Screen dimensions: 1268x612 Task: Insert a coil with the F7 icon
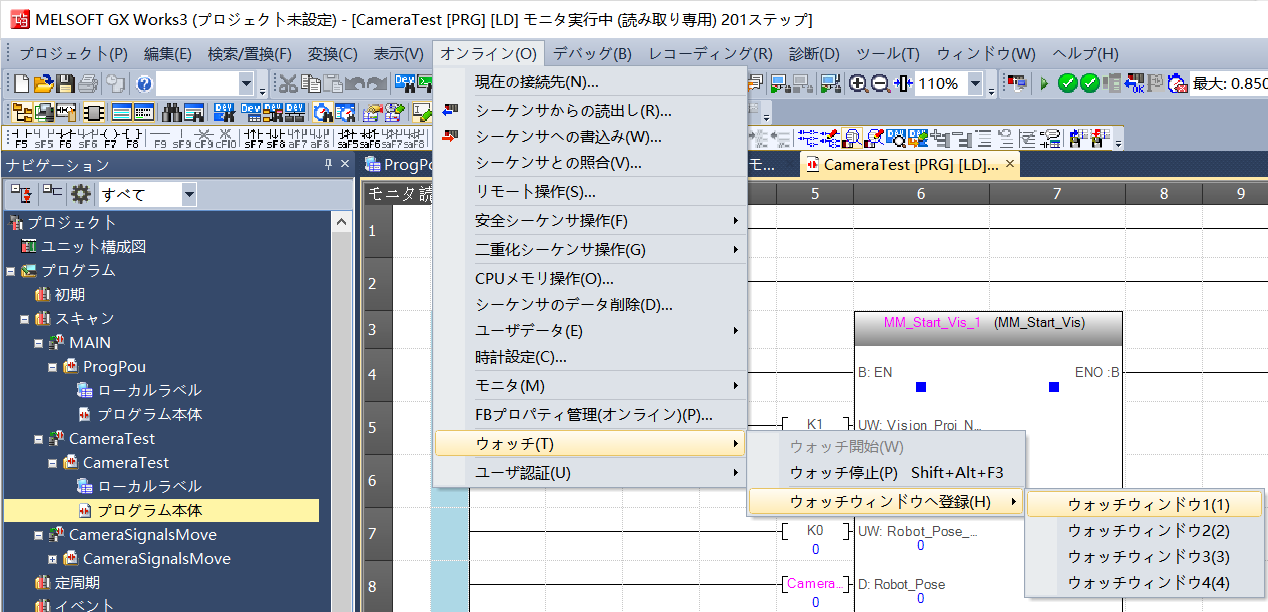tap(110, 138)
